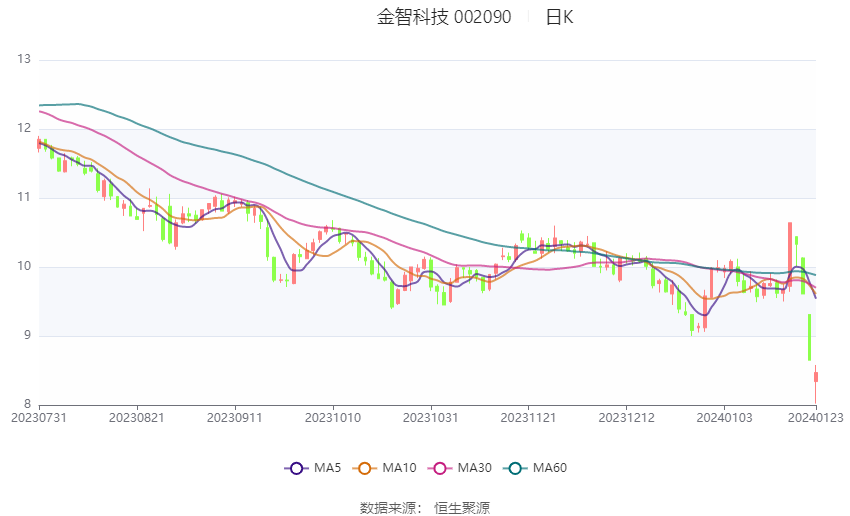
Task: Toggle the MA10 legend series
Action: 384,468
